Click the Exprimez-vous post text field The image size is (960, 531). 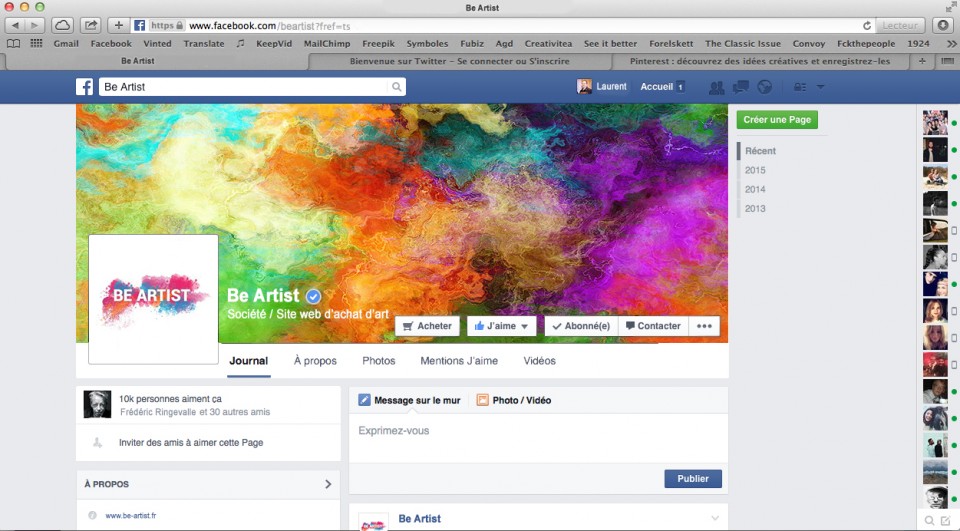pyautogui.click(x=538, y=431)
